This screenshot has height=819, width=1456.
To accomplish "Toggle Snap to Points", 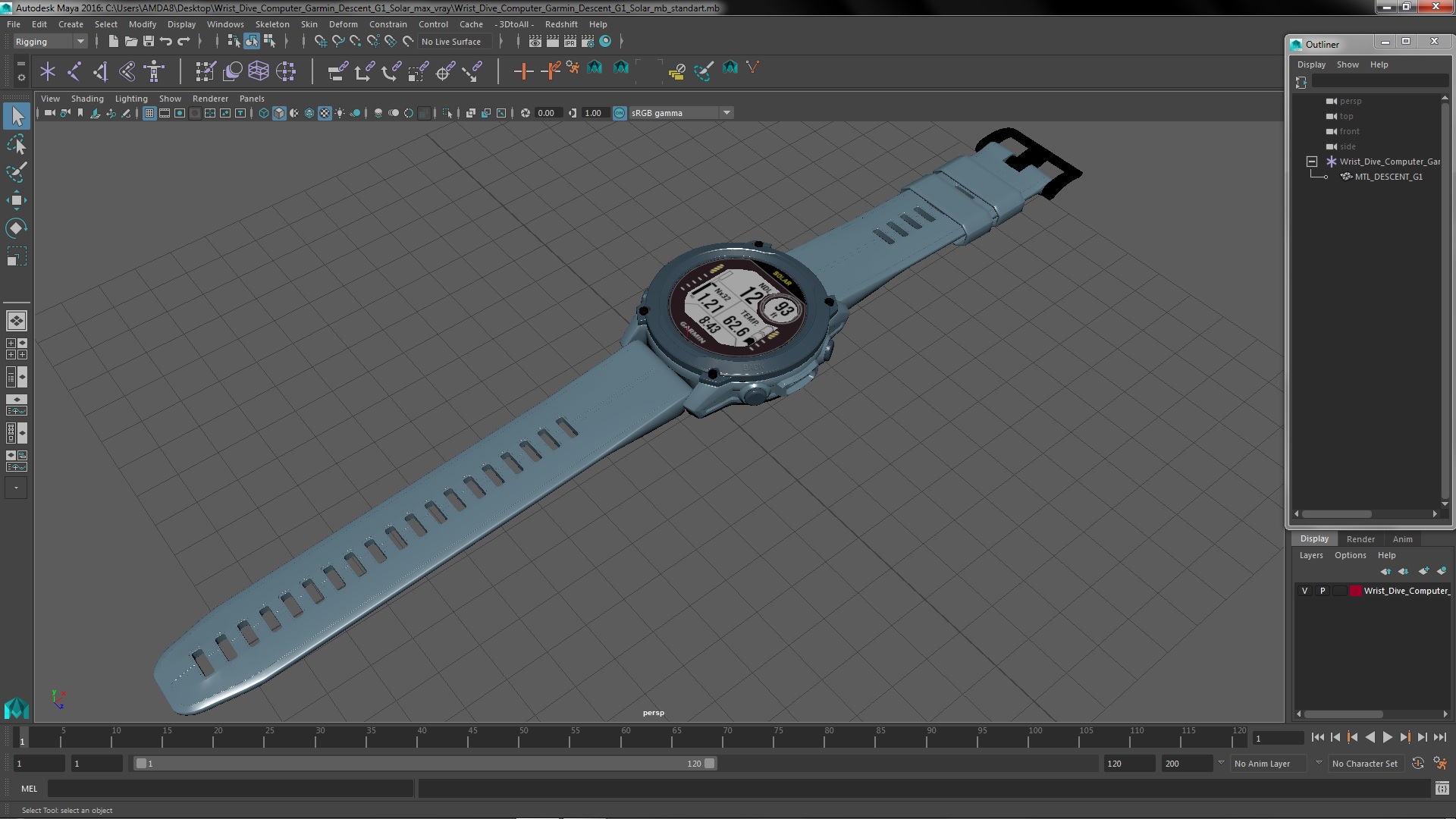I will click(x=355, y=41).
